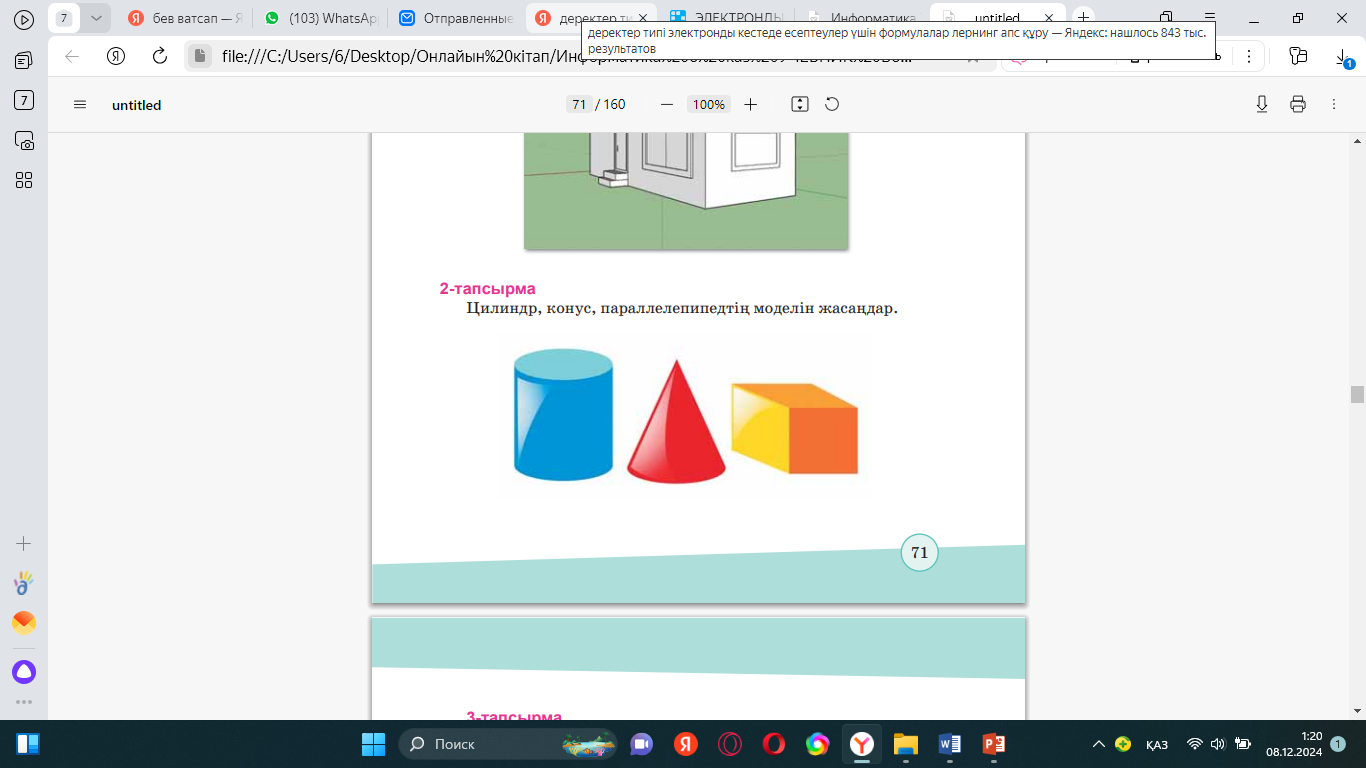Click the Yandex Browser taskbar icon
This screenshot has width=1366, height=768.
(x=861, y=744)
